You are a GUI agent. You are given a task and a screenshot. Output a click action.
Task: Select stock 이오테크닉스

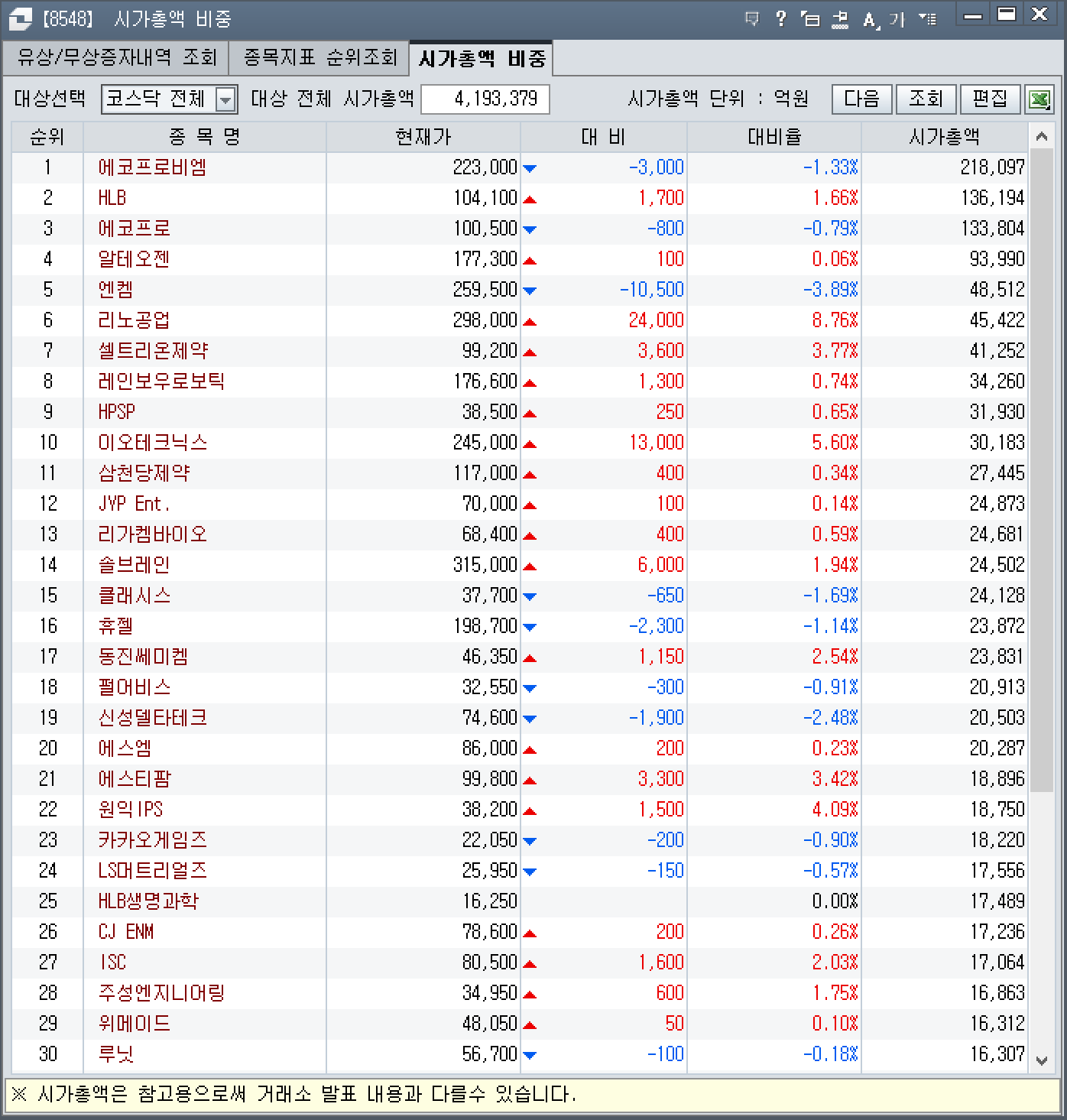click(153, 443)
